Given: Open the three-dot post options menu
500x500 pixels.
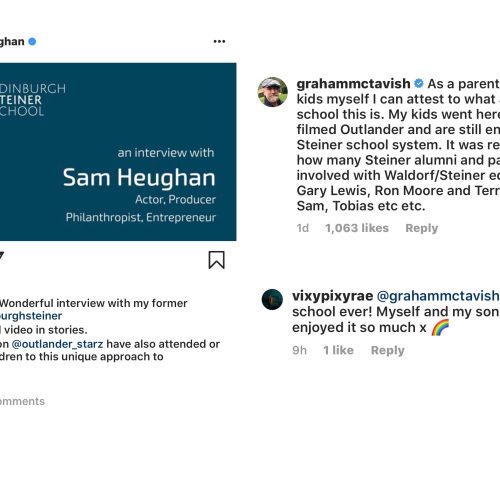Looking at the screenshot, I should tap(219, 41).
